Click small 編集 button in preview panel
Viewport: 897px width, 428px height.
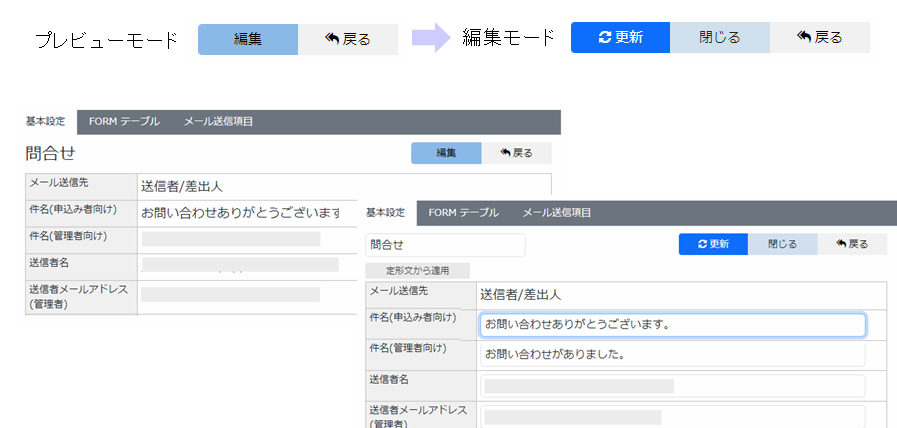[x=446, y=153]
